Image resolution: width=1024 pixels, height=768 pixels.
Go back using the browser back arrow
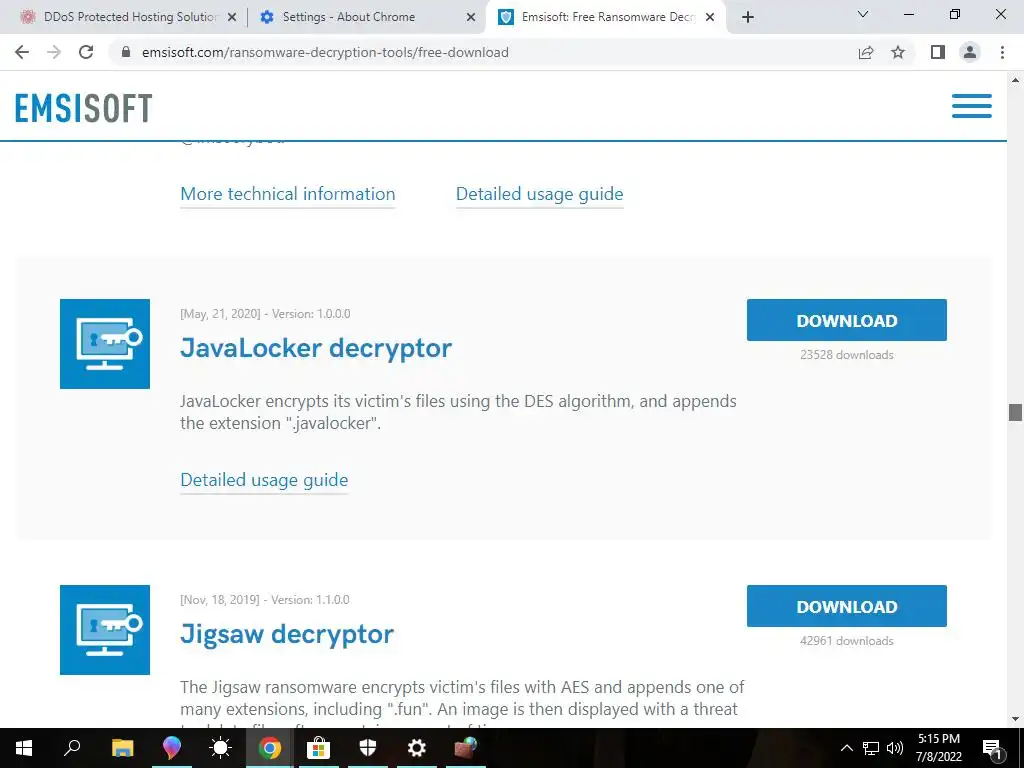click(22, 52)
